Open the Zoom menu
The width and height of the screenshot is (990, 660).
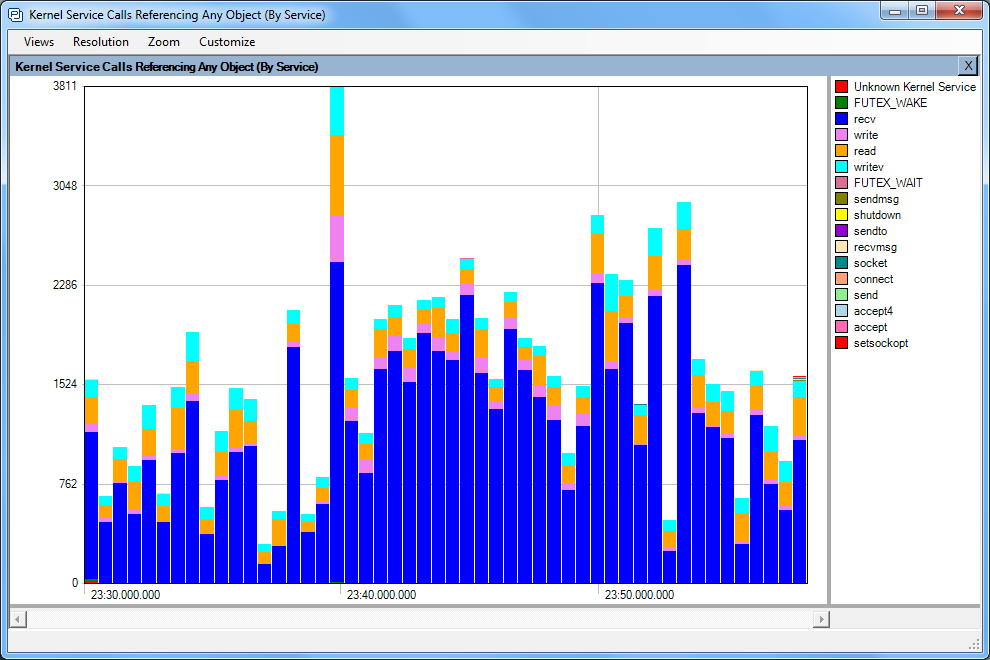click(x=164, y=42)
